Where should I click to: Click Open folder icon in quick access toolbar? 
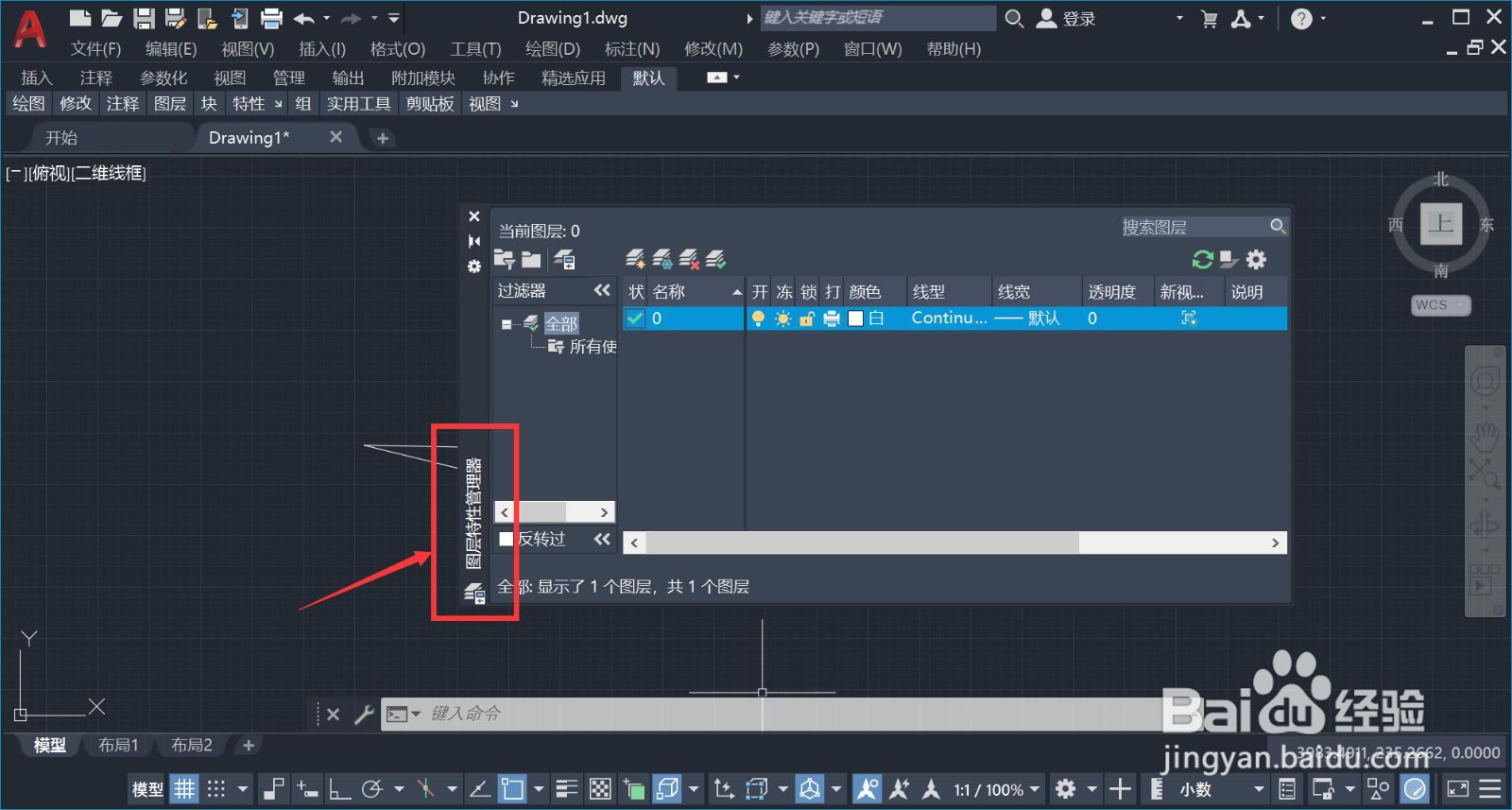112,18
